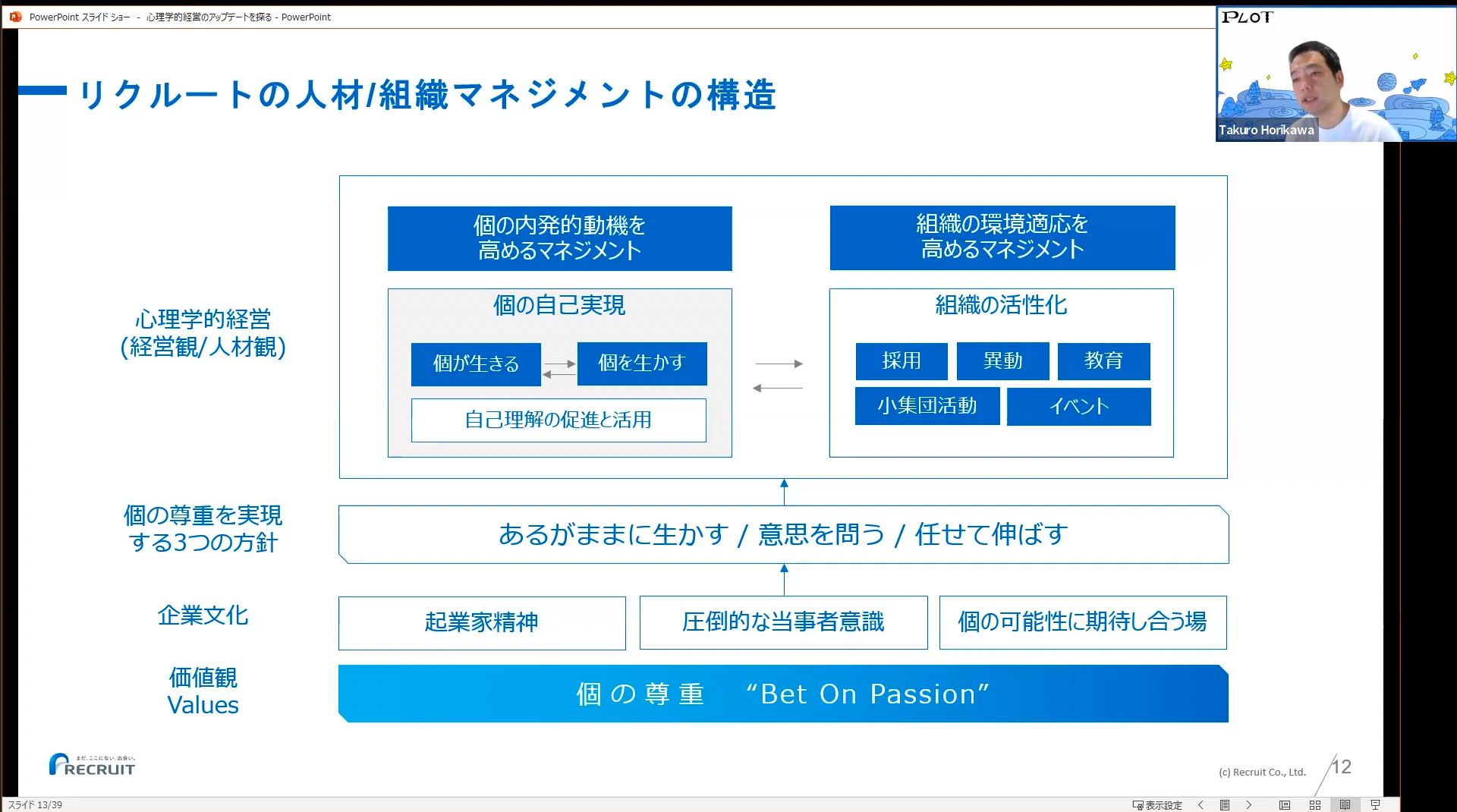Image resolution: width=1457 pixels, height=812 pixels.
Task: Click the slide page number 12
Action: [1342, 766]
